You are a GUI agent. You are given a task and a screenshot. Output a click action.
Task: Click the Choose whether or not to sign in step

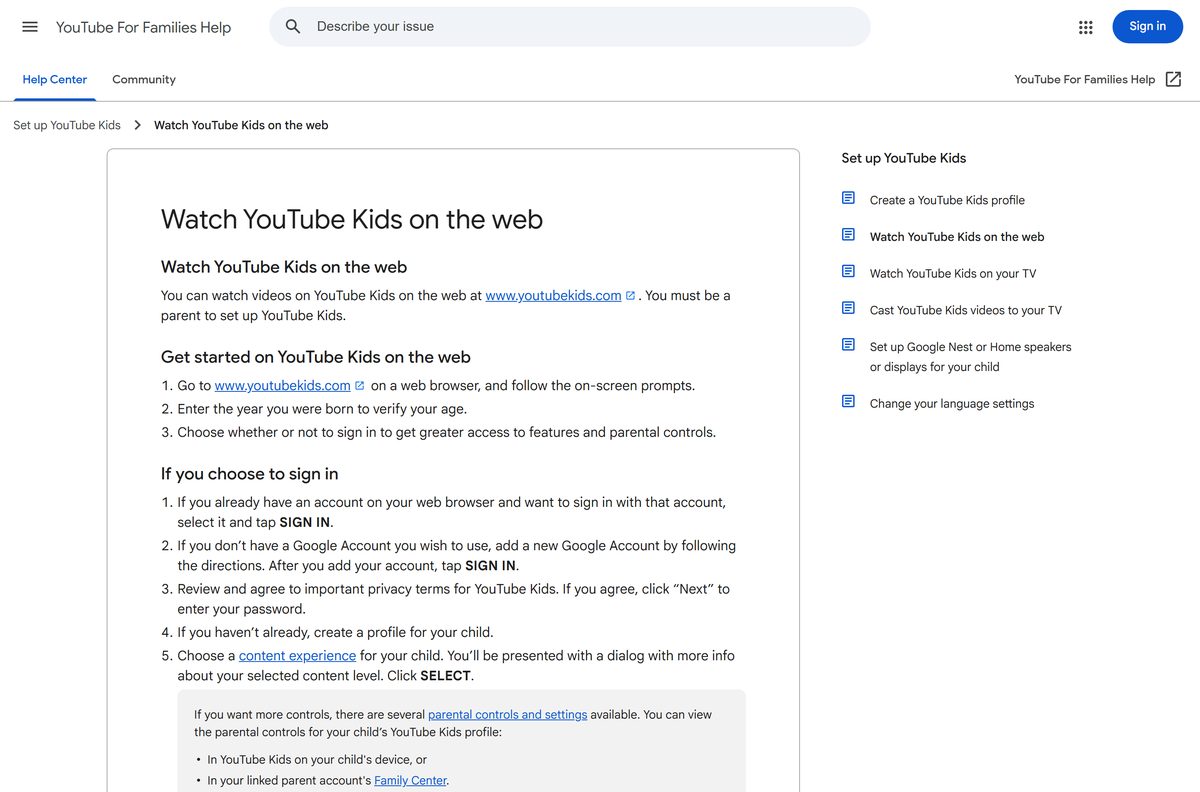[x=447, y=433]
